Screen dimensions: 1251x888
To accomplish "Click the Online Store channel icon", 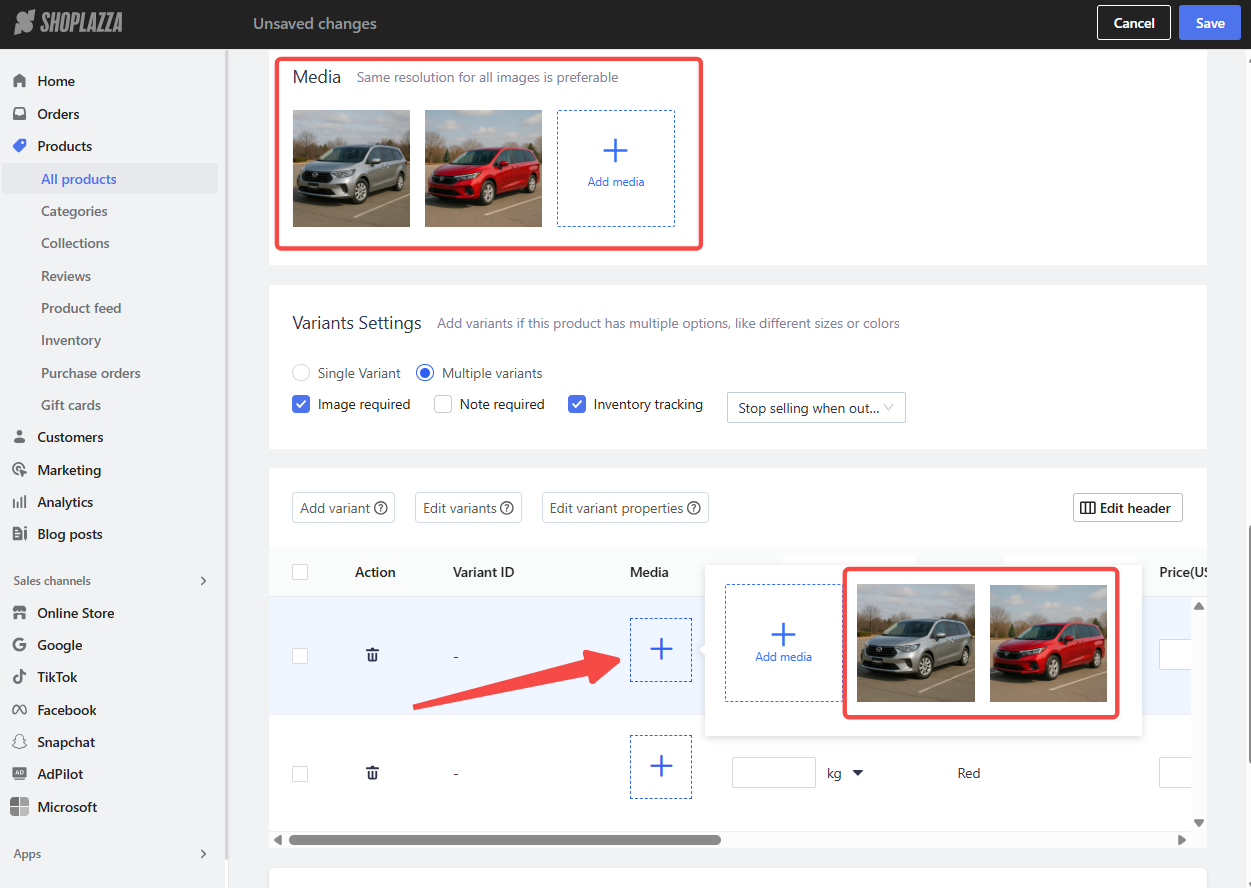I will [x=19, y=613].
